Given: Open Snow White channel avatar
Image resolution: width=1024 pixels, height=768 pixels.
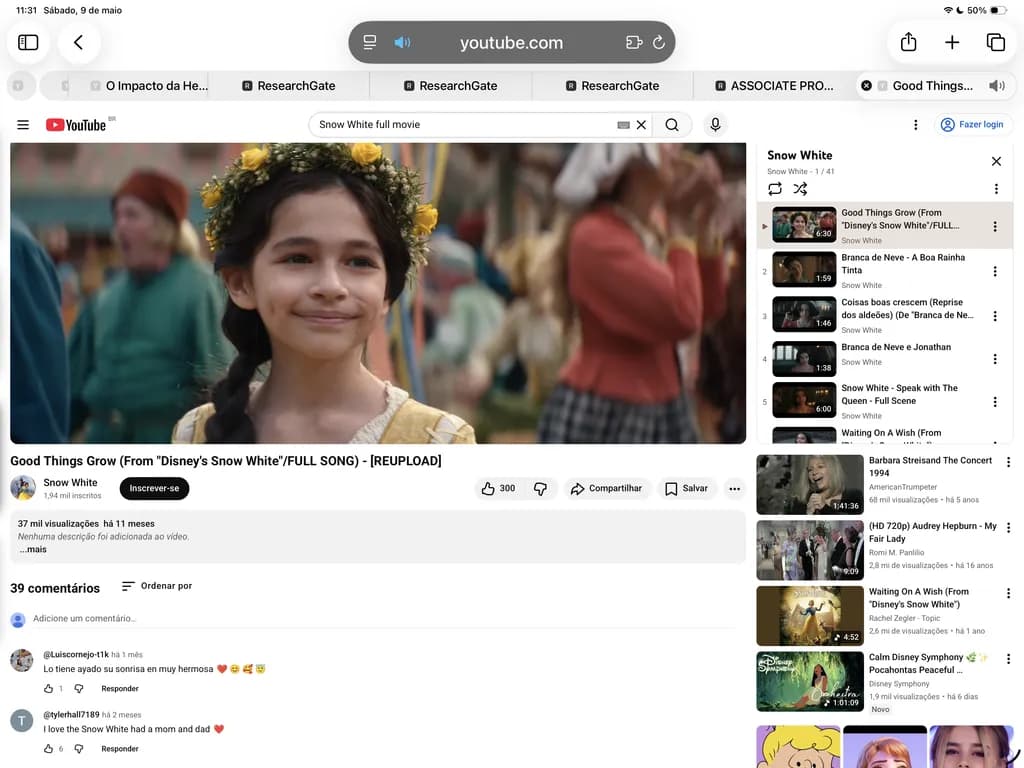Looking at the screenshot, I should pyautogui.click(x=23, y=488).
